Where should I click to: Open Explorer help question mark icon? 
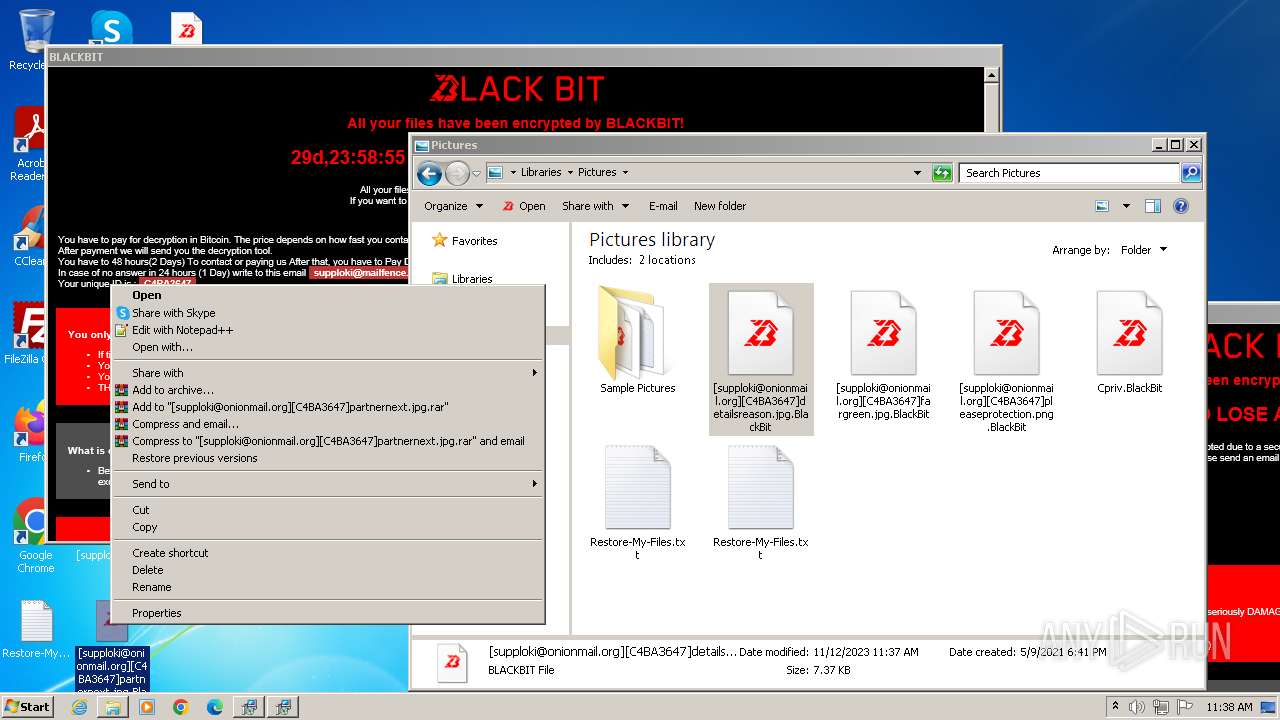[1181, 206]
